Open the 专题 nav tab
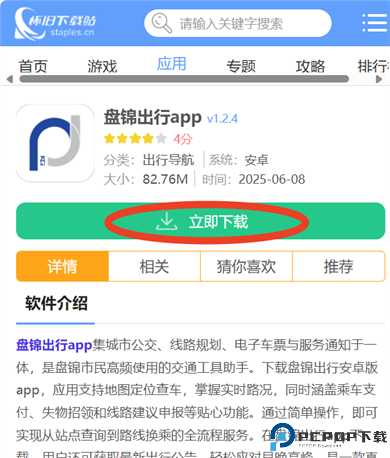 point(241,66)
